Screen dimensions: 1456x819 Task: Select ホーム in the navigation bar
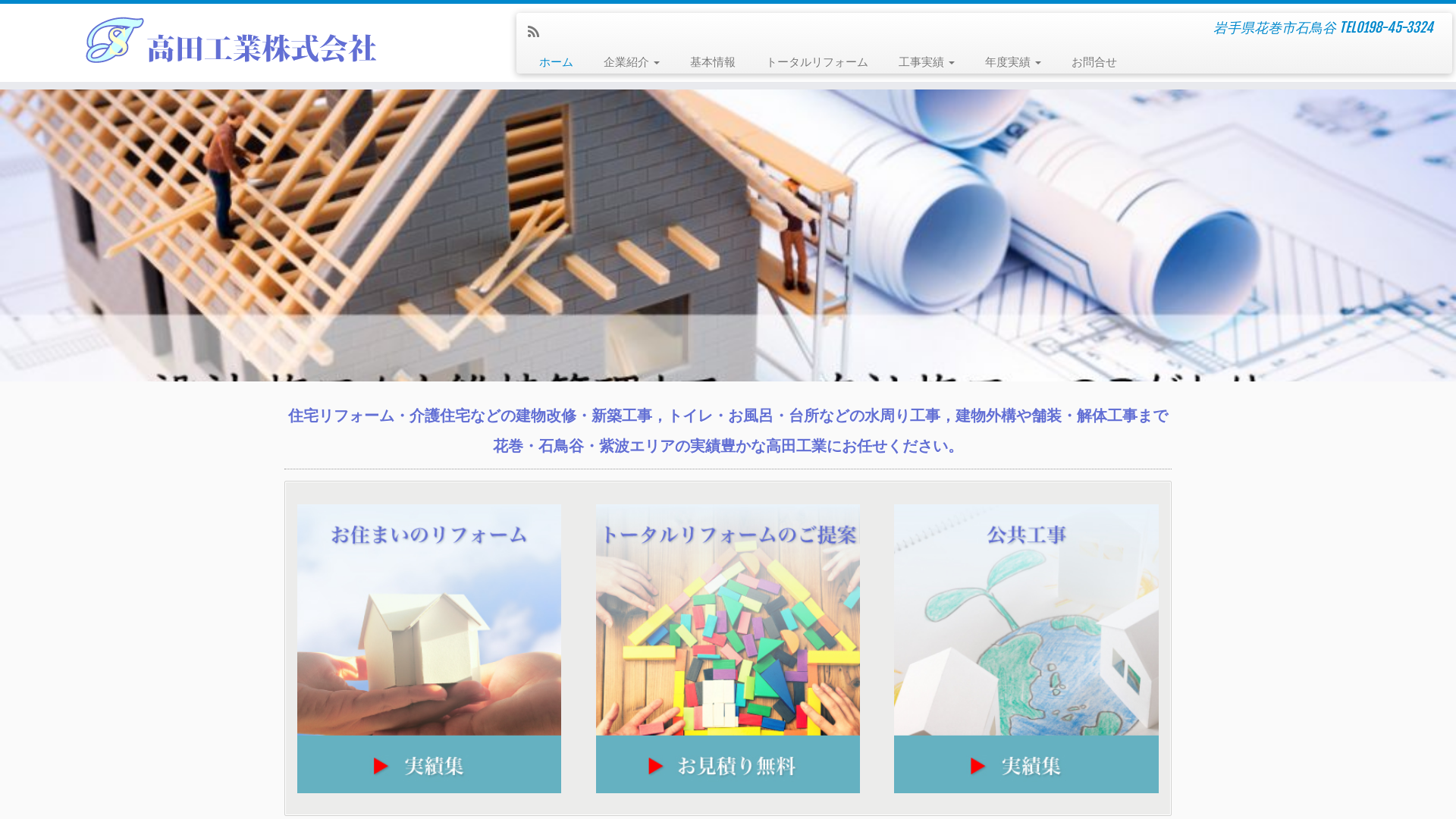(x=556, y=62)
